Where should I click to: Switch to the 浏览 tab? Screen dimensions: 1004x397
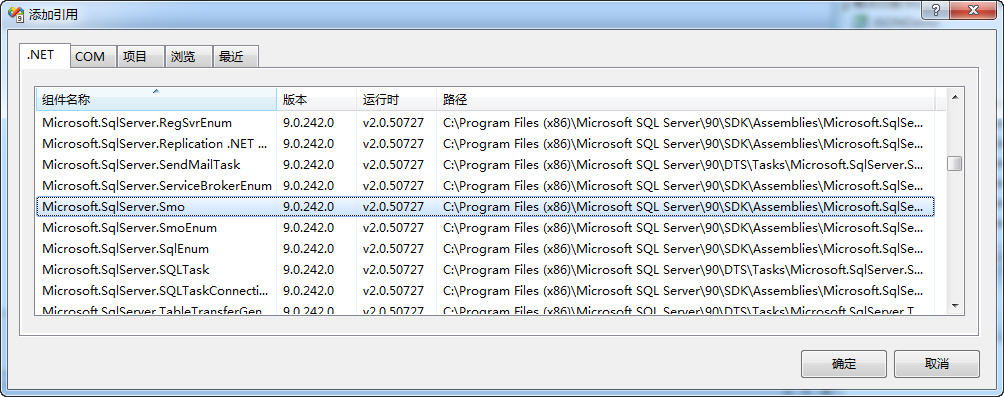point(188,56)
